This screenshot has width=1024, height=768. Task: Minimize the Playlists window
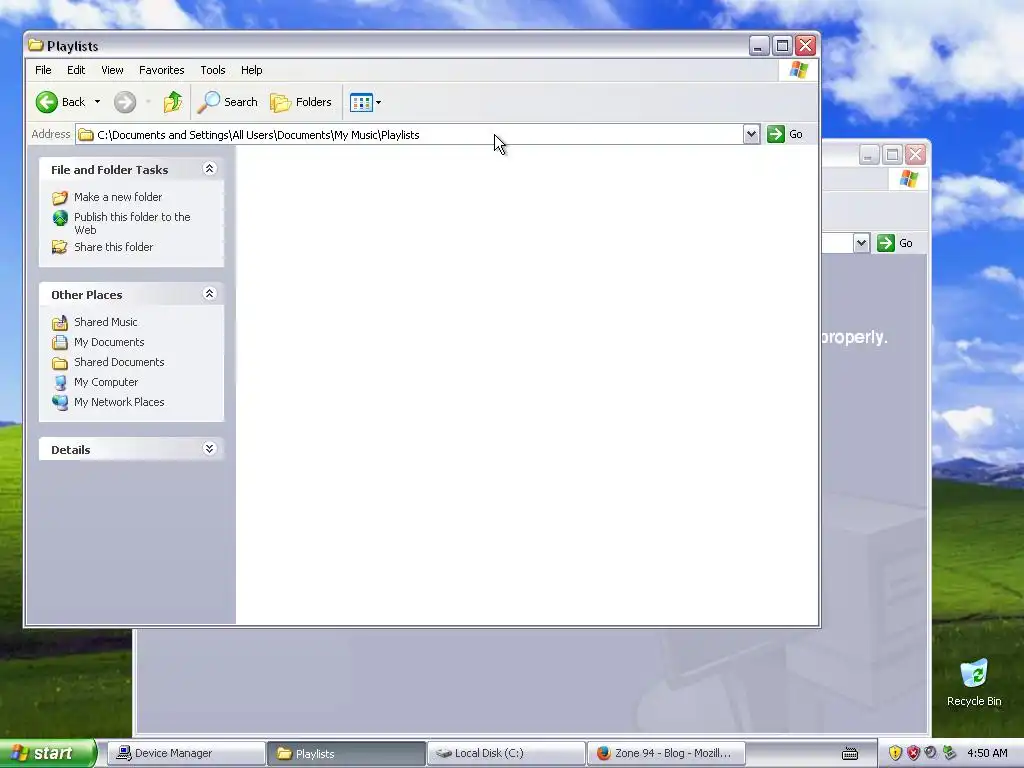point(758,46)
